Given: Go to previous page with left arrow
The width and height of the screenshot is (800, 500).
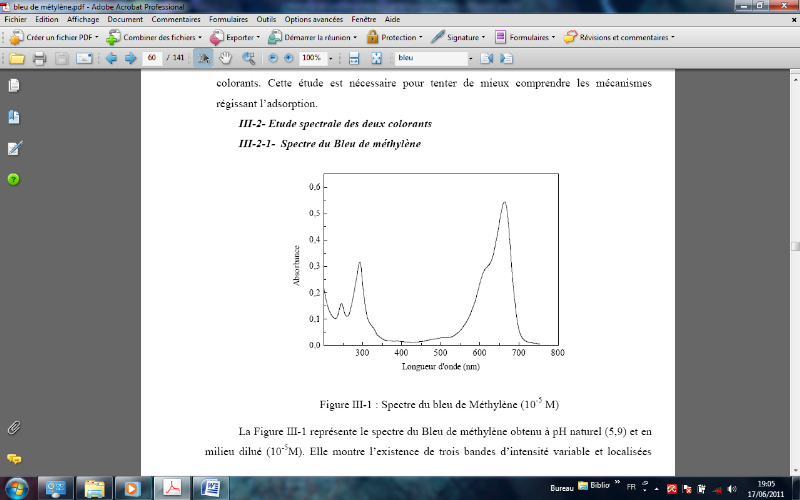Looking at the screenshot, I should 111,58.
